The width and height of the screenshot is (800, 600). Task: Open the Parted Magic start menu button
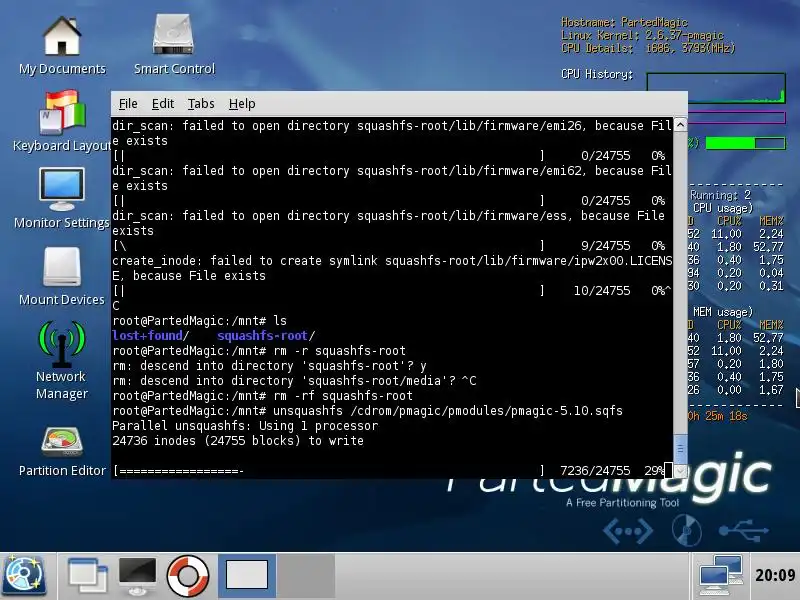[x=24, y=576]
